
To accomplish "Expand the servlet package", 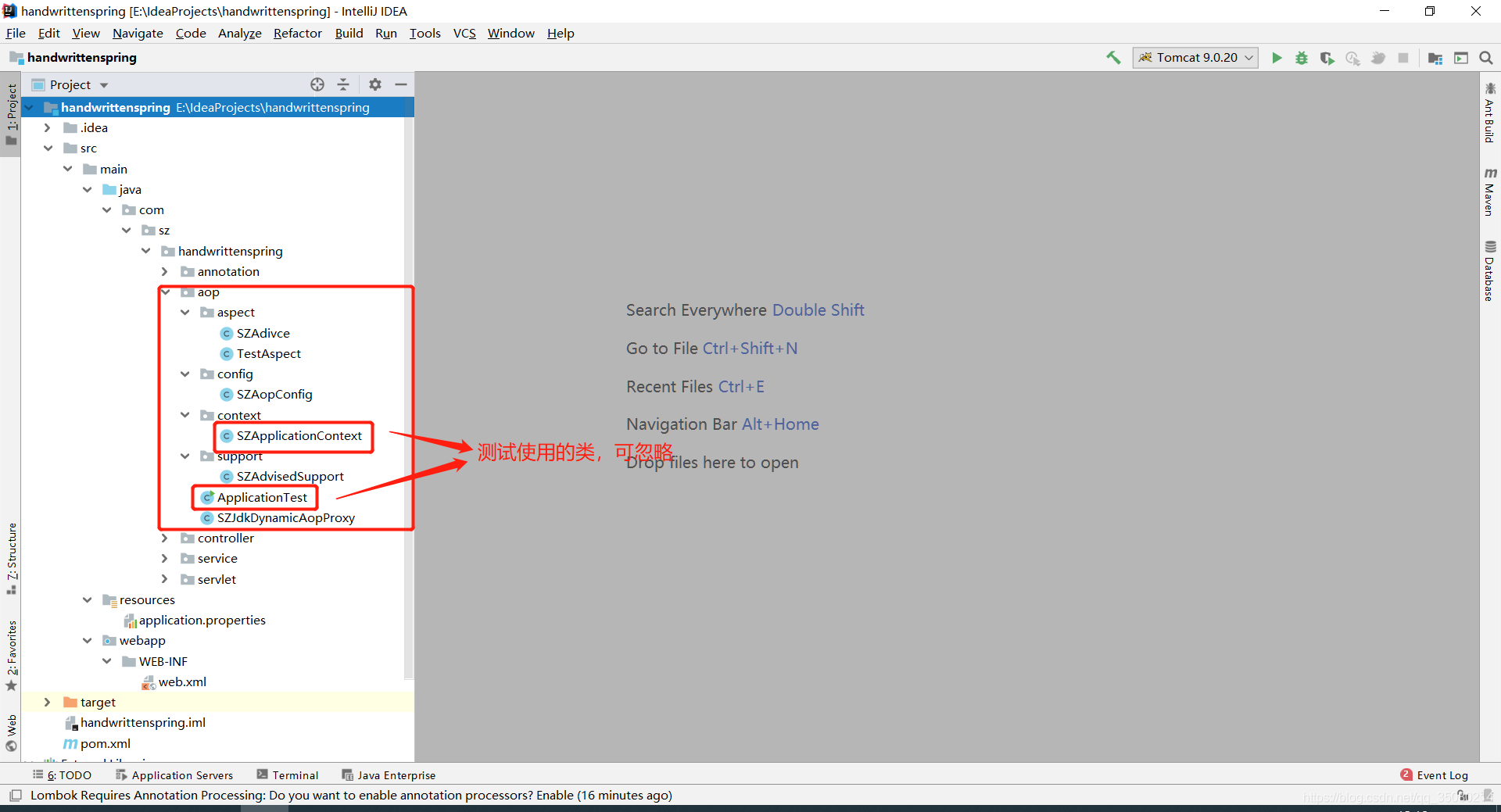I will pos(164,579).
